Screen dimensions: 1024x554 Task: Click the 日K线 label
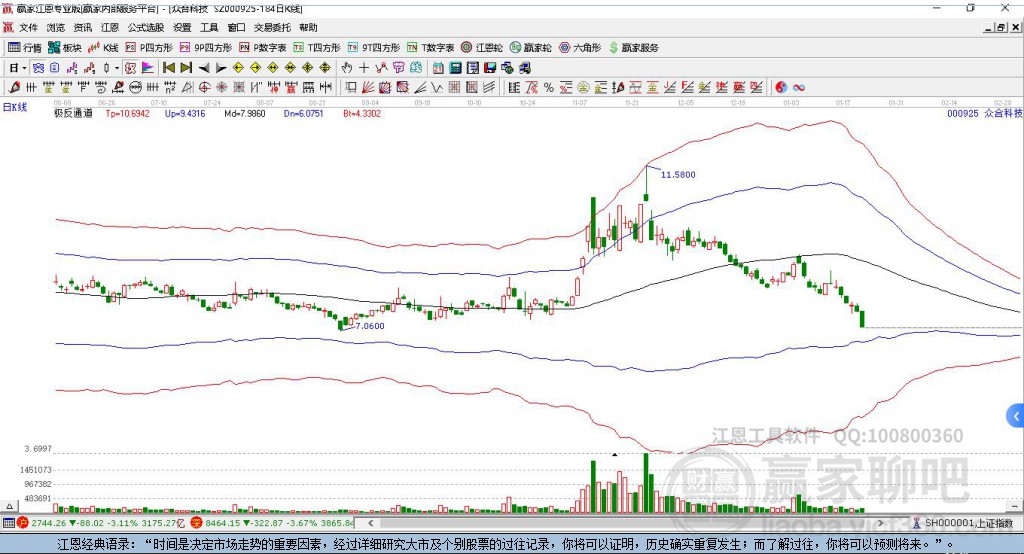[15, 107]
